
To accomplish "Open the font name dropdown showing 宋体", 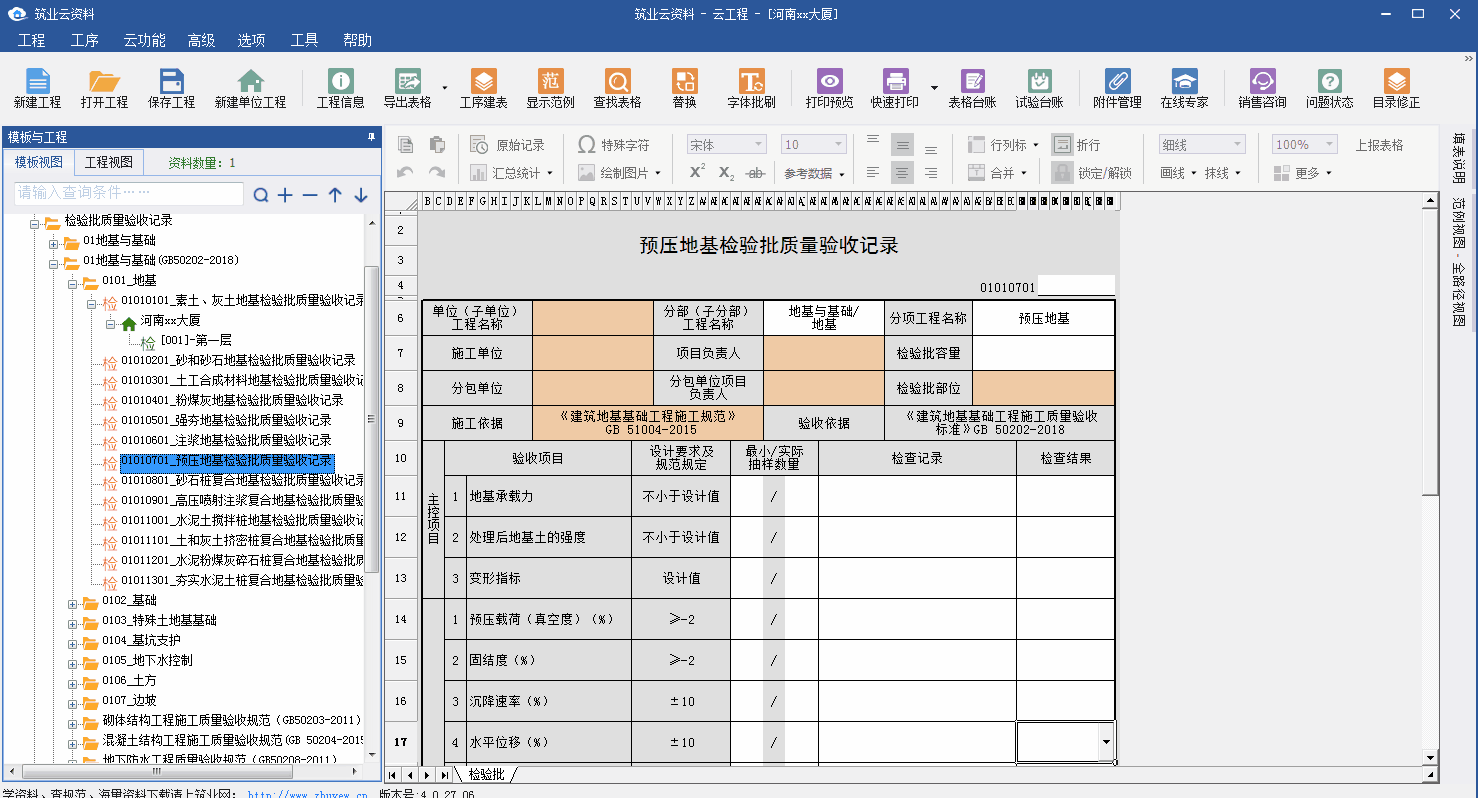I will [x=726, y=145].
